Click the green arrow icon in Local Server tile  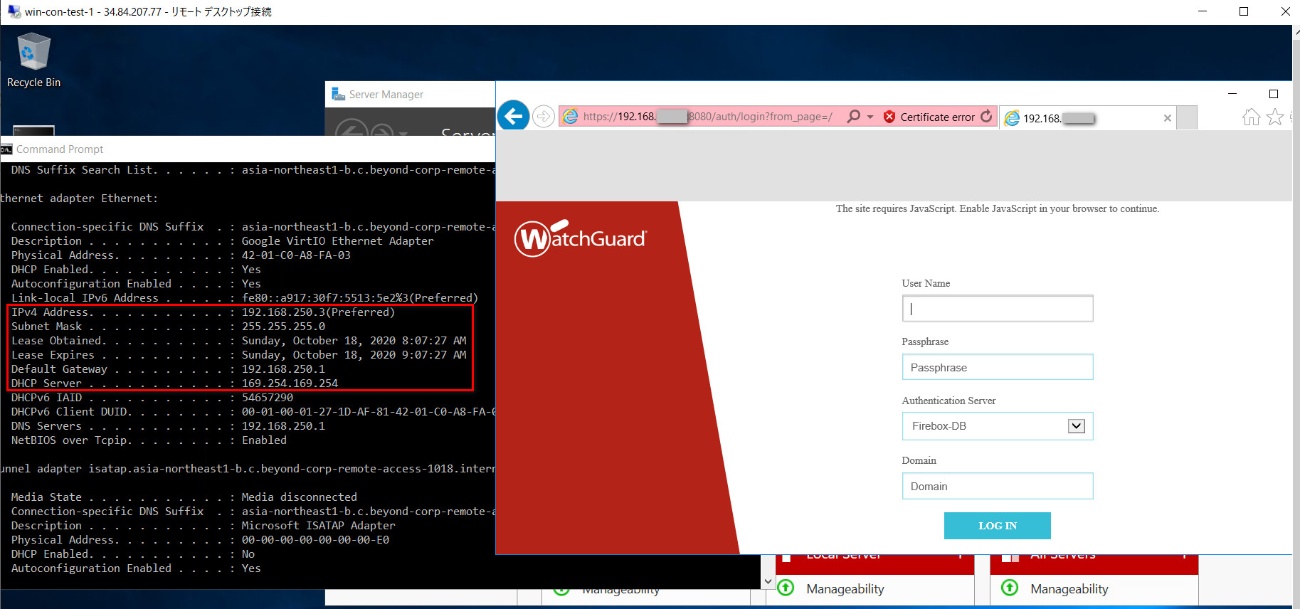(x=786, y=588)
